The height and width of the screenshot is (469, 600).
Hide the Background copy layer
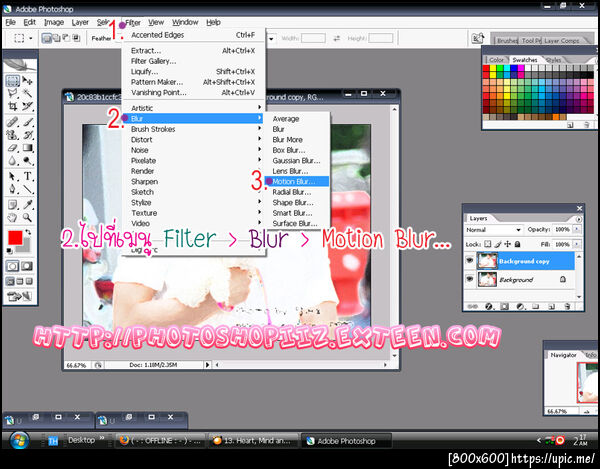click(470, 261)
